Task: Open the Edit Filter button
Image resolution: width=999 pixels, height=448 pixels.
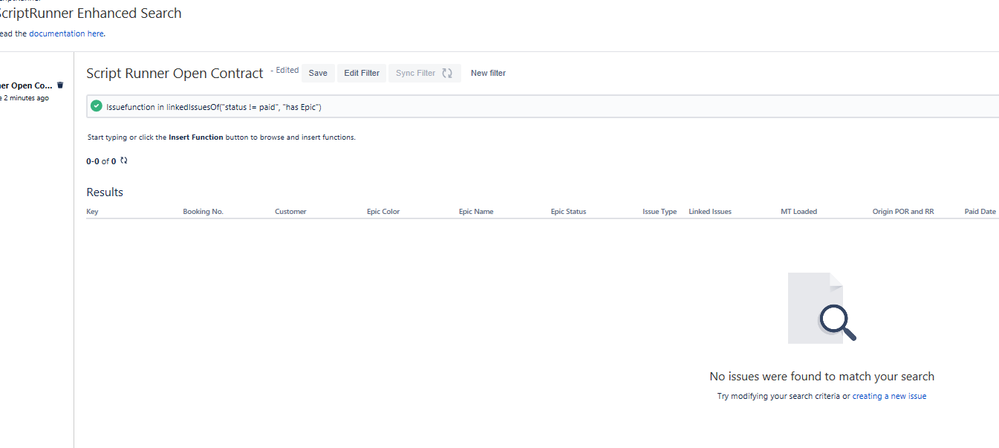Action: (x=362, y=73)
